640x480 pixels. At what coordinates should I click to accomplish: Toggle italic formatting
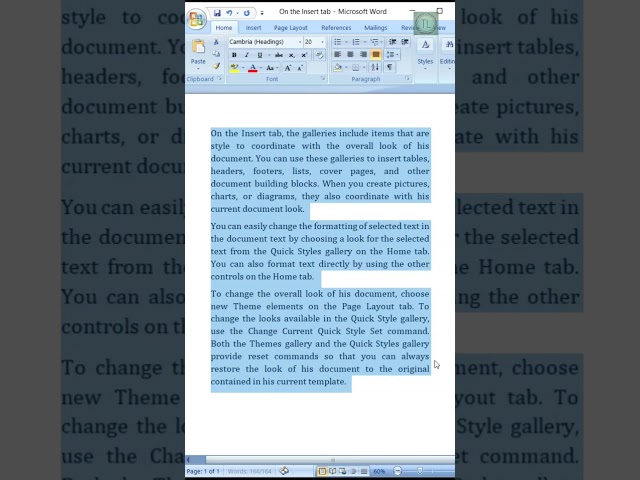(247, 55)
